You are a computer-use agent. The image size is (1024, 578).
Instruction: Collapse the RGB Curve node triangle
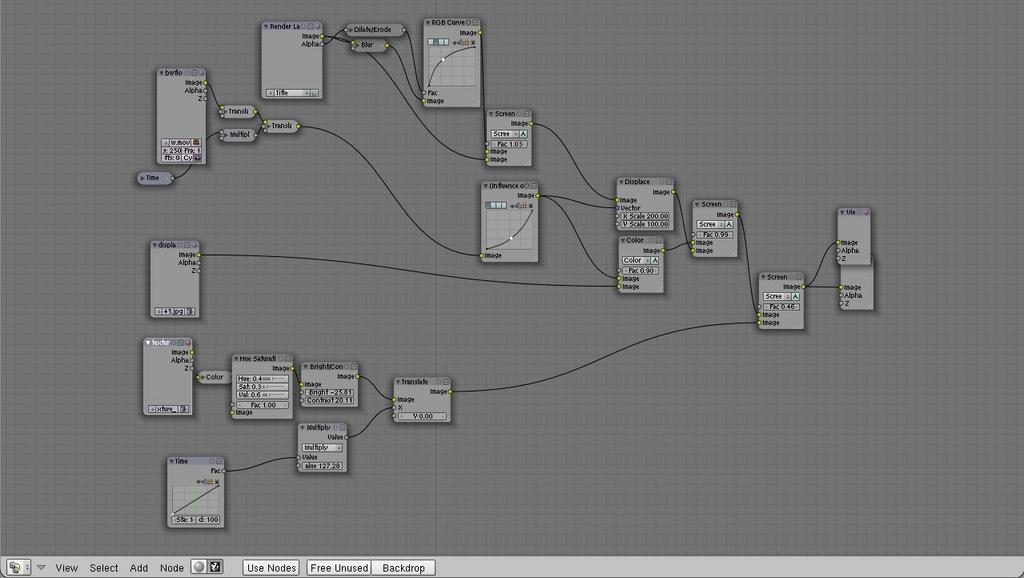(428, 23)
